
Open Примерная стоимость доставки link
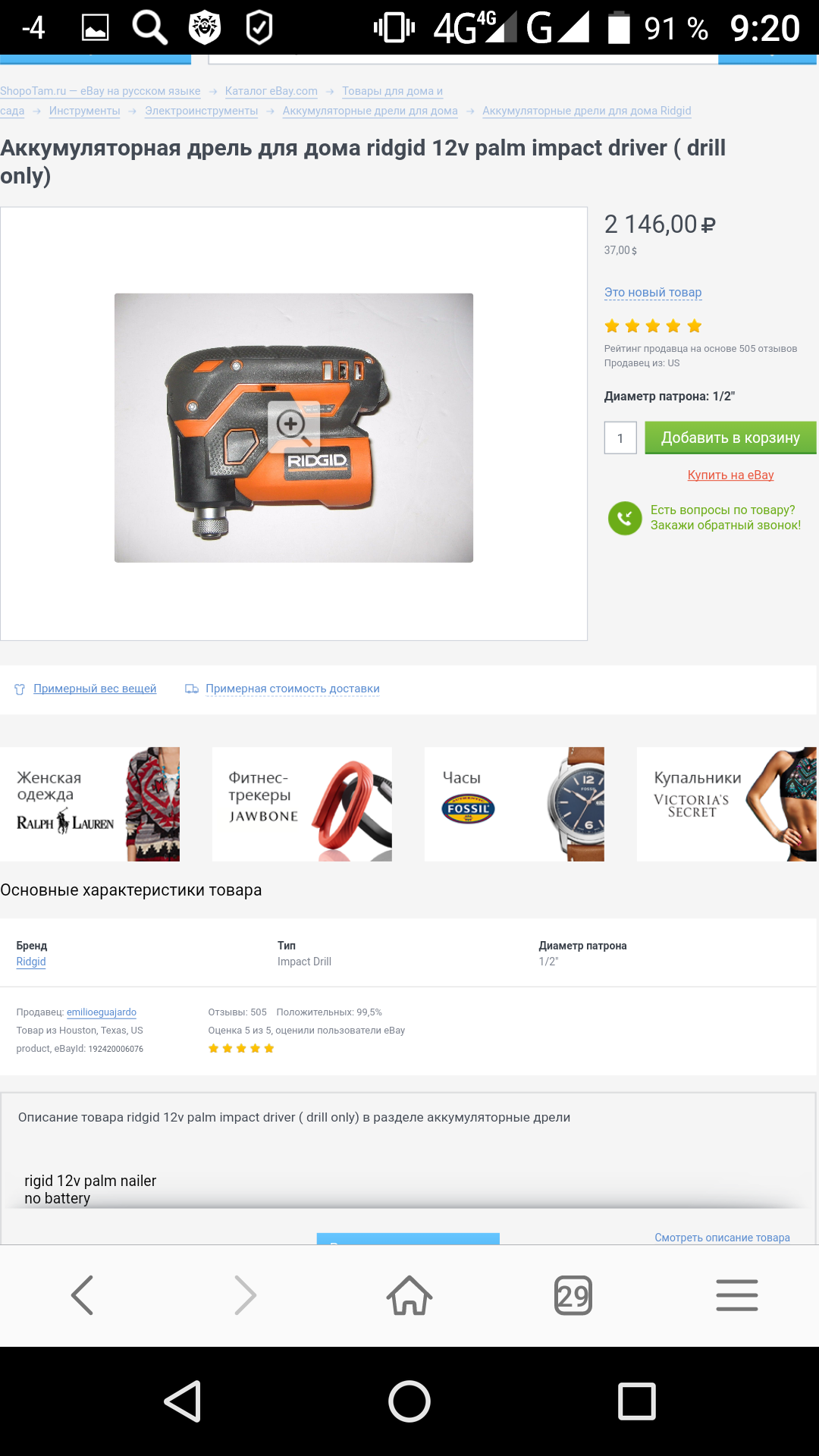(293, 689)
